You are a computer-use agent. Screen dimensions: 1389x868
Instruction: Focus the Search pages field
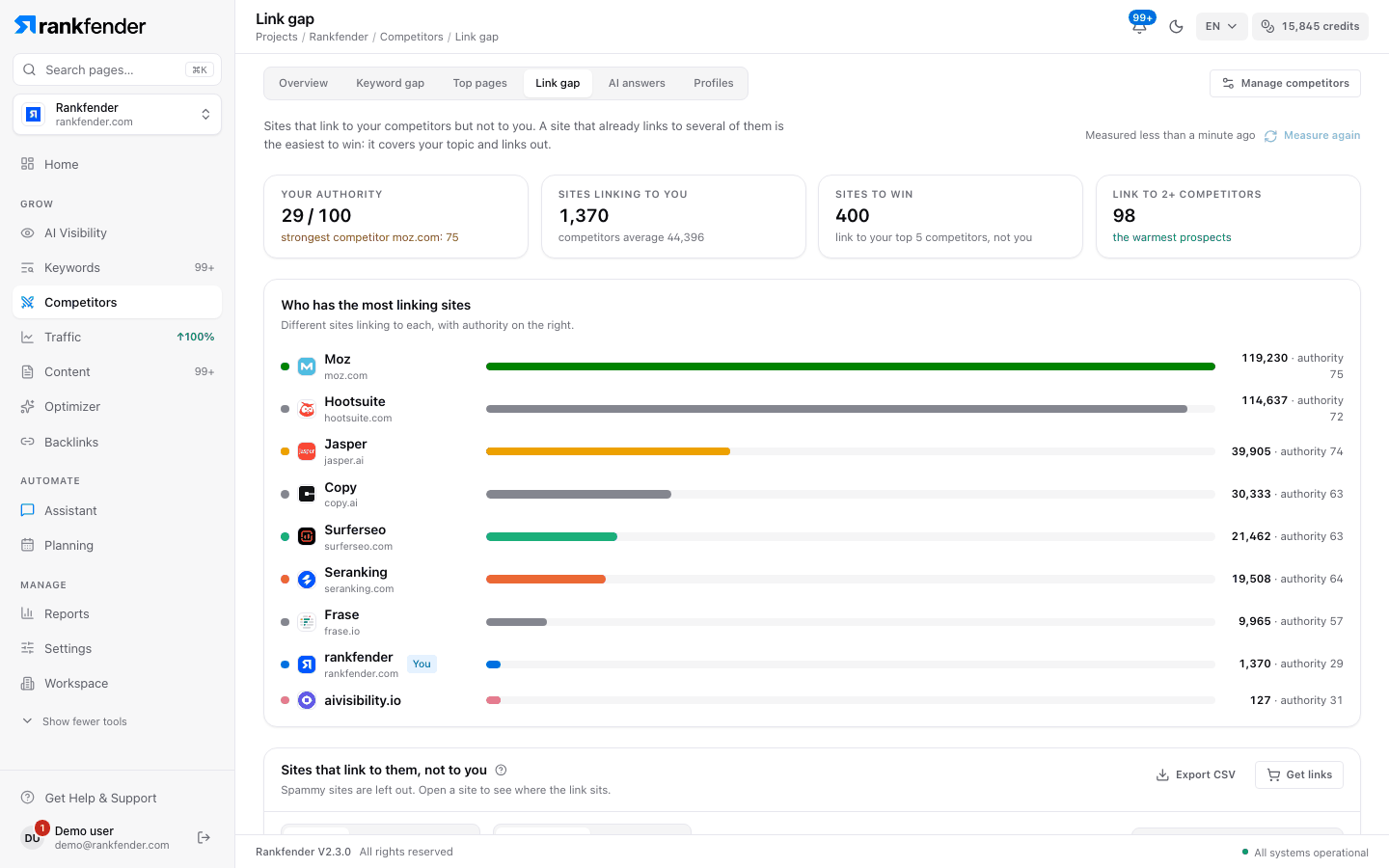click(x=117, y=69)
